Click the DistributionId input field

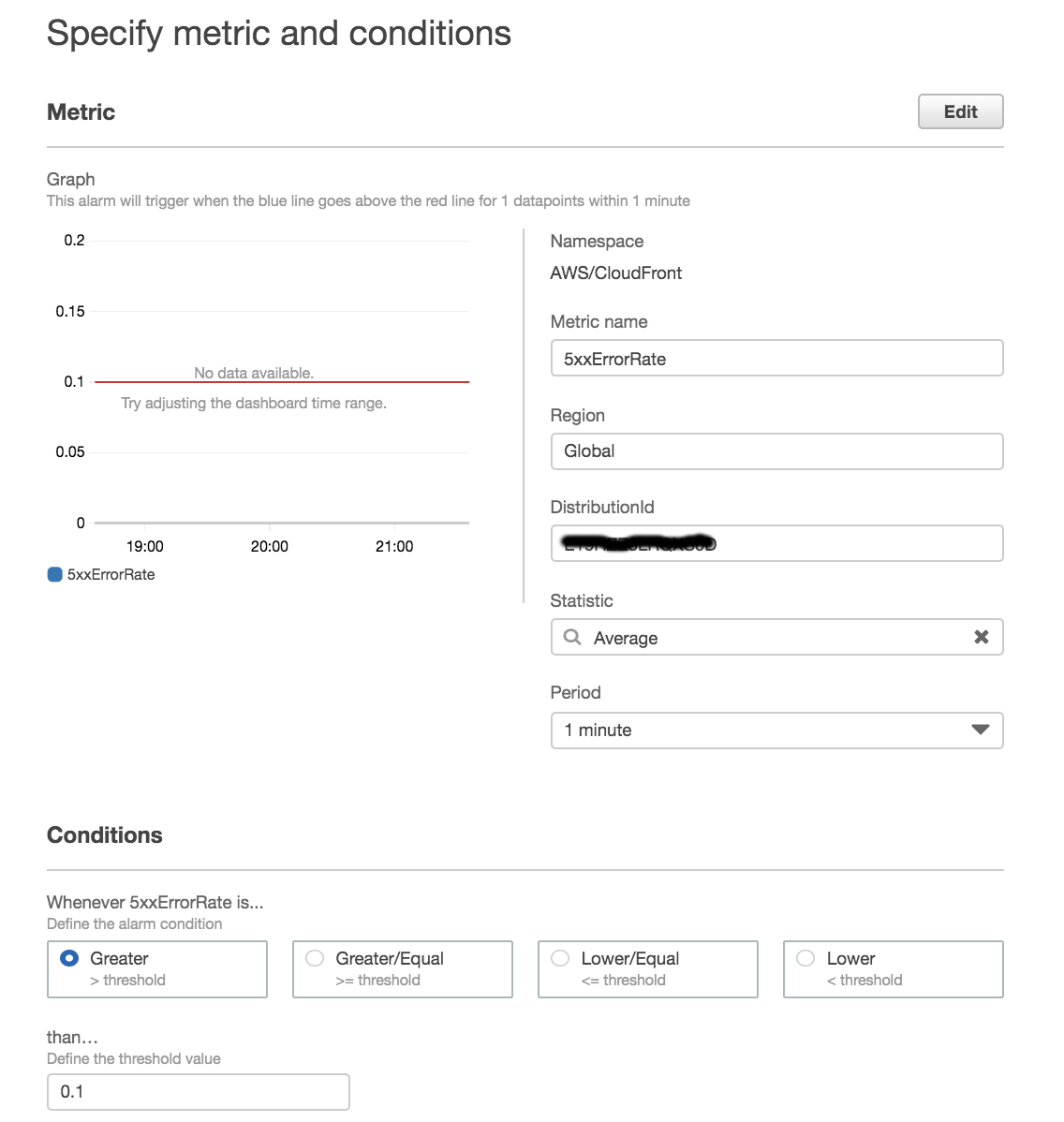776,543
